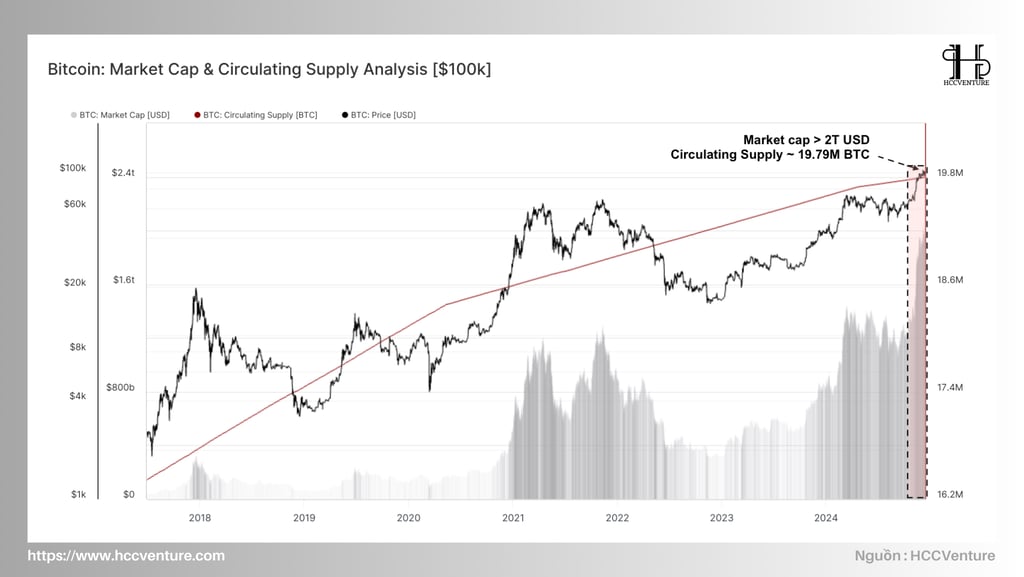
Task: Click the Circulating Supply ~ 19.79M BTC annotation
Action: [x=770, y=155]
